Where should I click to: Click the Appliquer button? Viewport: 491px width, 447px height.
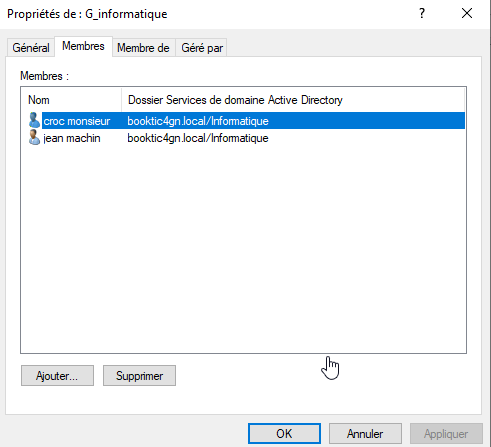tap(446, 434)
